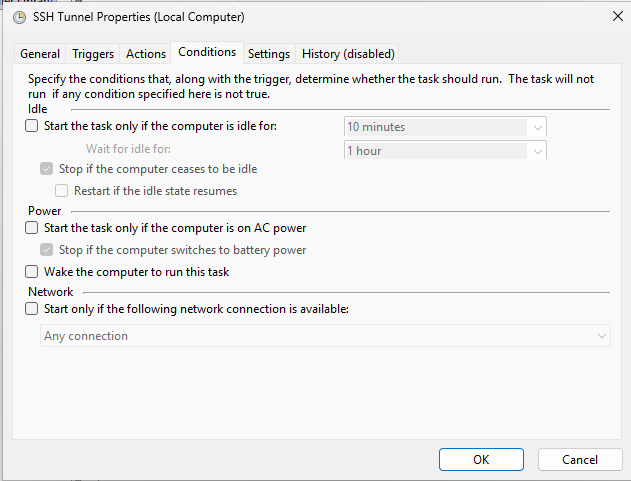Enable start only on AC power

coord(32,228)
